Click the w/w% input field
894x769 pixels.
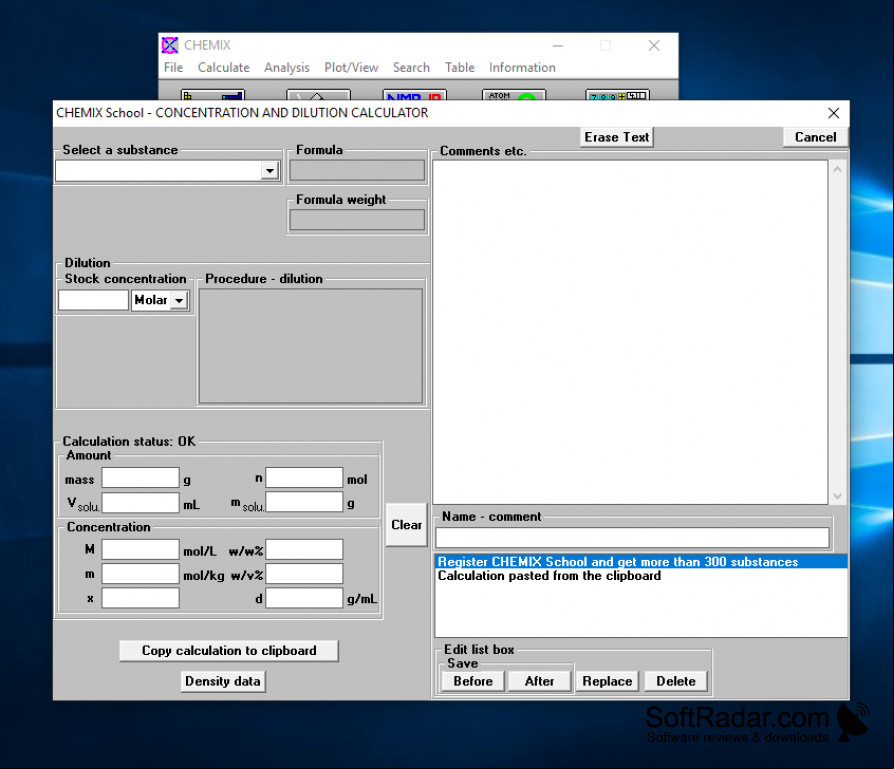point(304,550)
